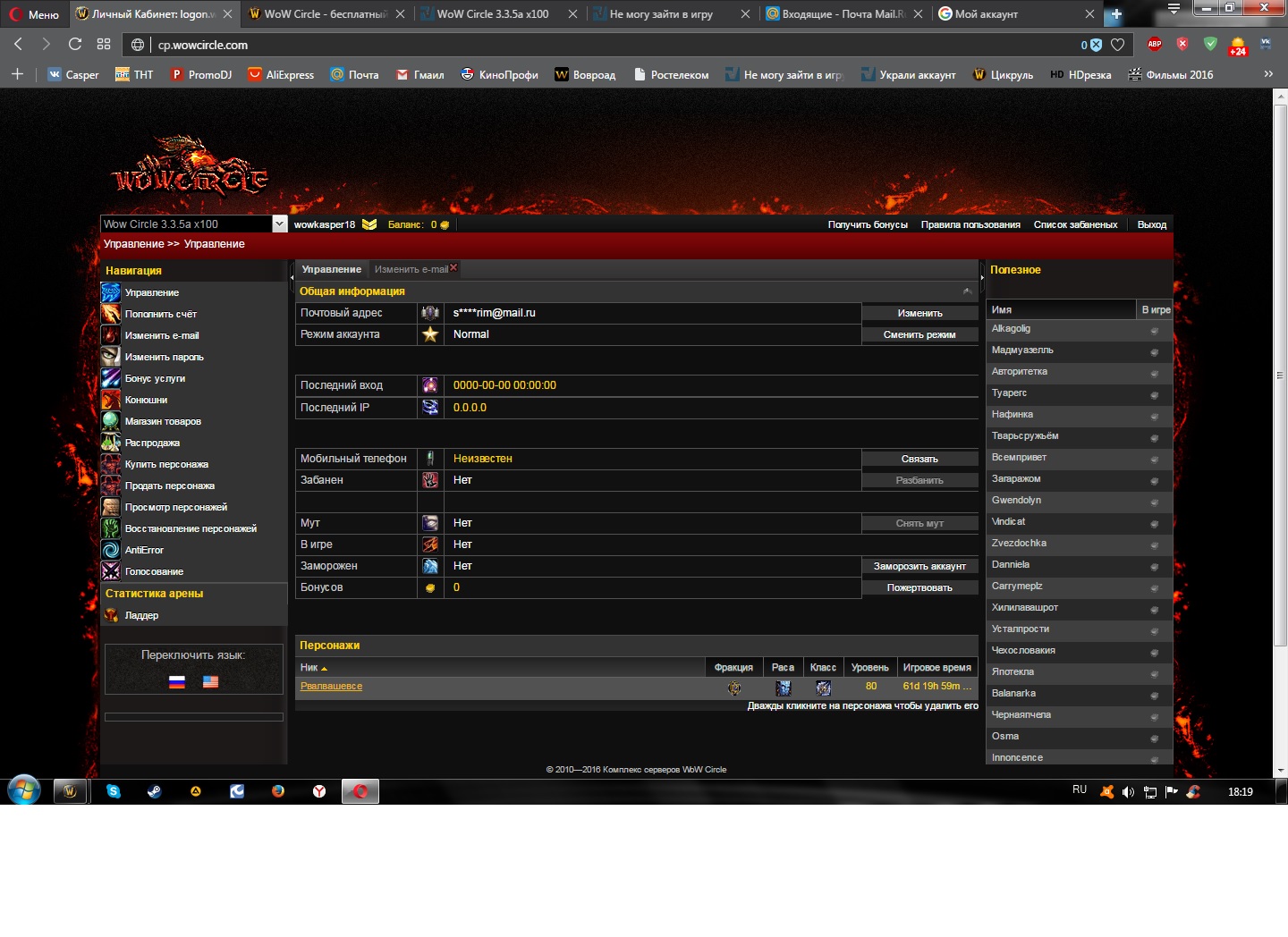Sort characters by Уровень column header
This screenshot has width=1288, height=937.
(x=869, y=667)
